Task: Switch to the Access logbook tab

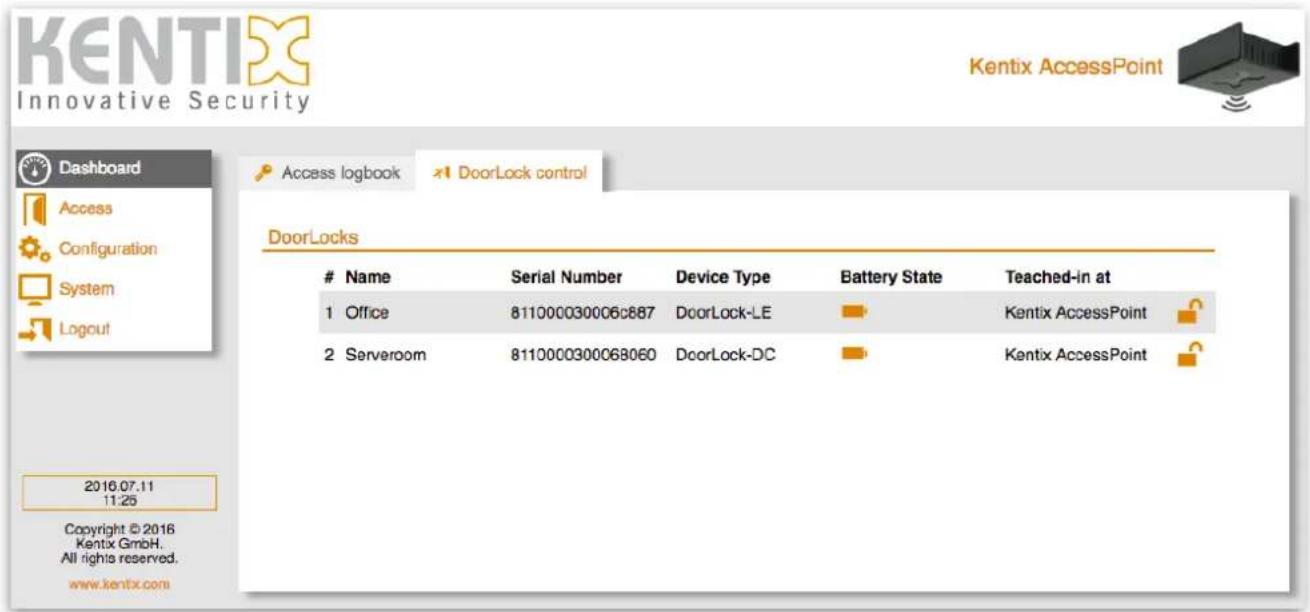Action: (327, 173)
